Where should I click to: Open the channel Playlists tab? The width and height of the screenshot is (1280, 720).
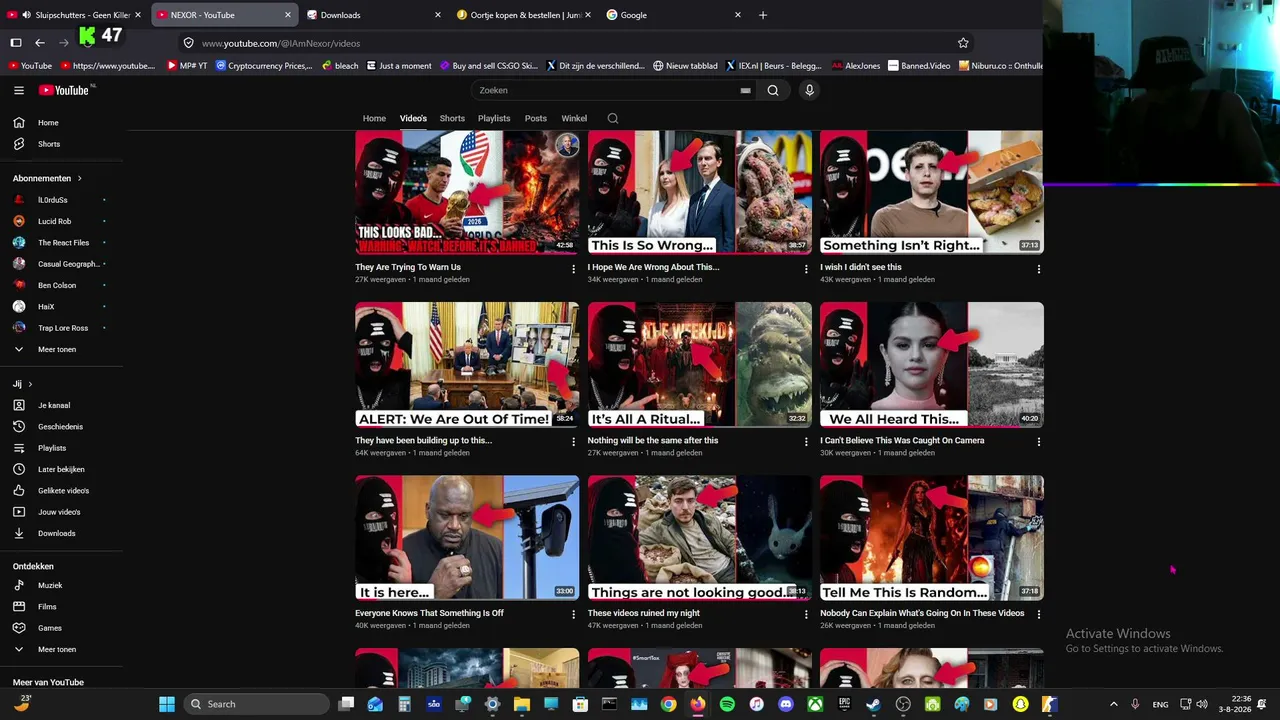coord(494,118)
